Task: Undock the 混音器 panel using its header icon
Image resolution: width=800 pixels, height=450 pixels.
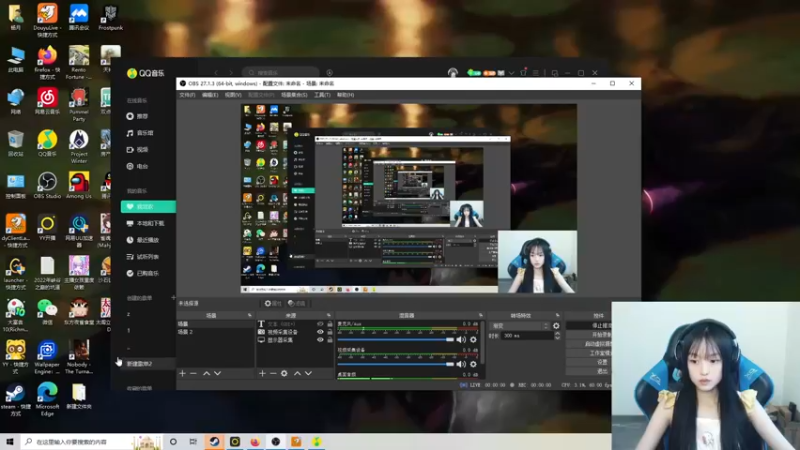Action: click(x=481, y=315)
